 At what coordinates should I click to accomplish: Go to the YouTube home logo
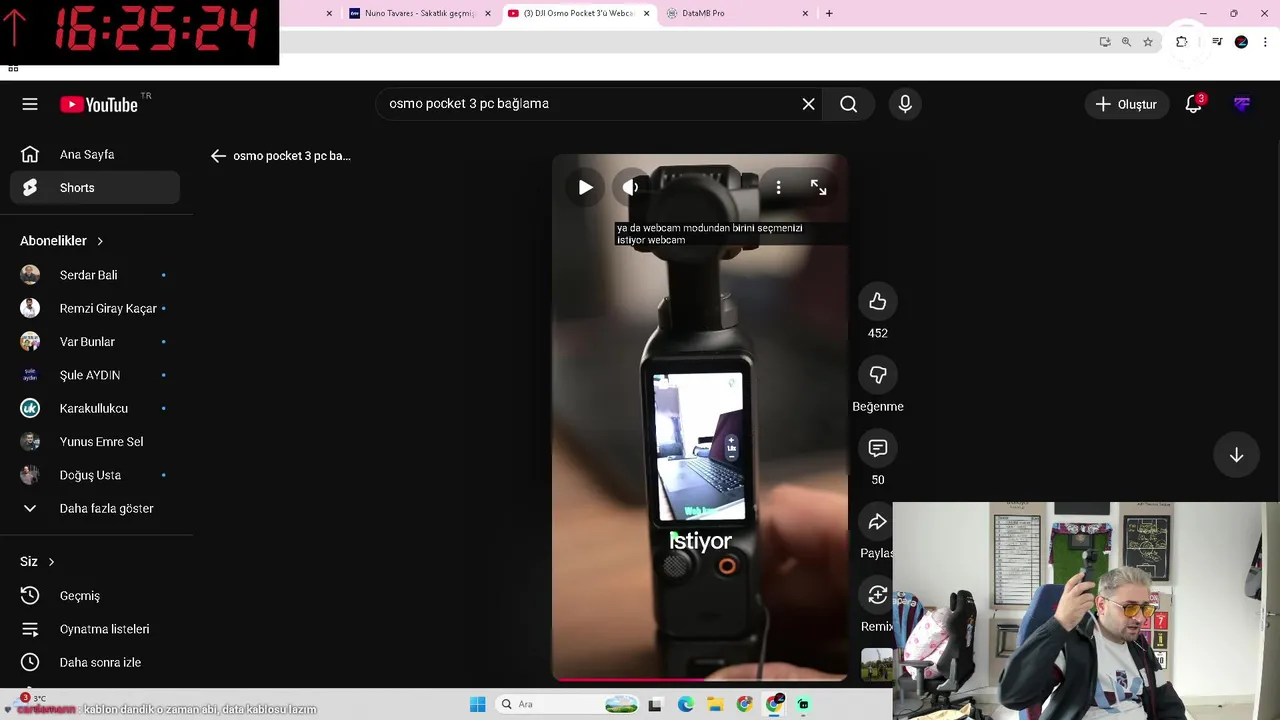coord(98,104)
